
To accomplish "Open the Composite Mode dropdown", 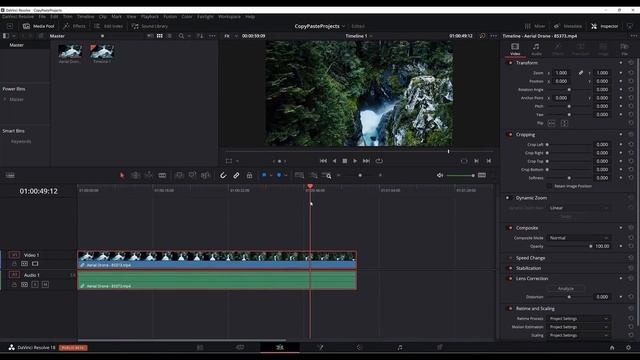I will 579,238.
